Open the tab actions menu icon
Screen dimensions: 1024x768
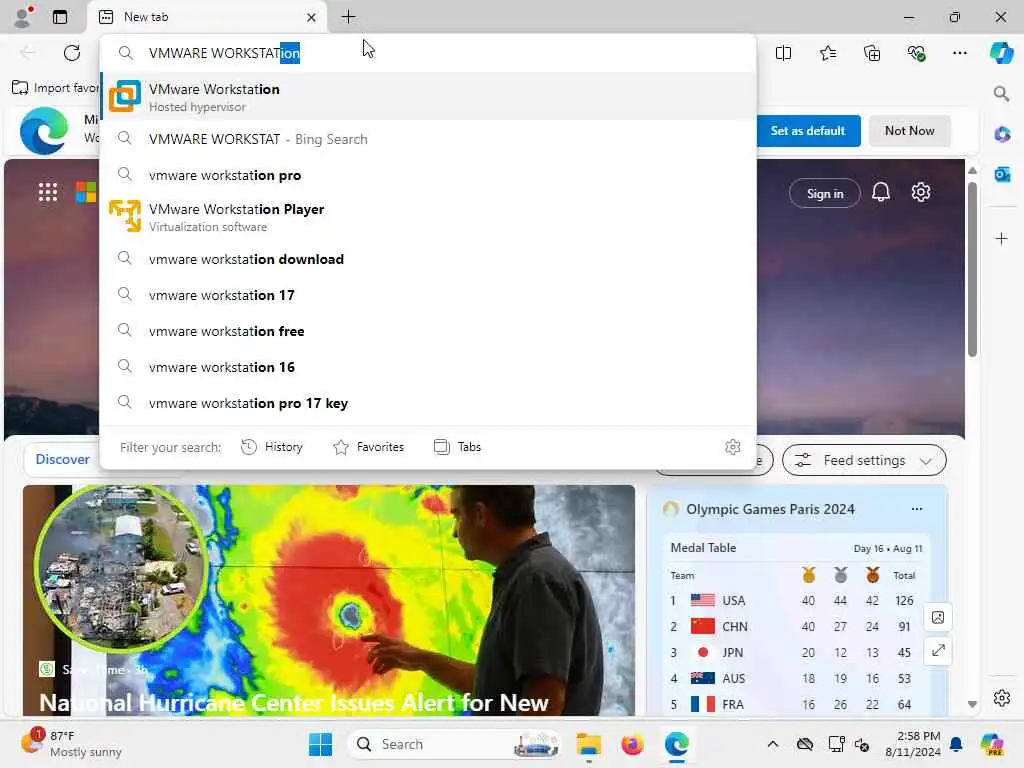point(60,17)
